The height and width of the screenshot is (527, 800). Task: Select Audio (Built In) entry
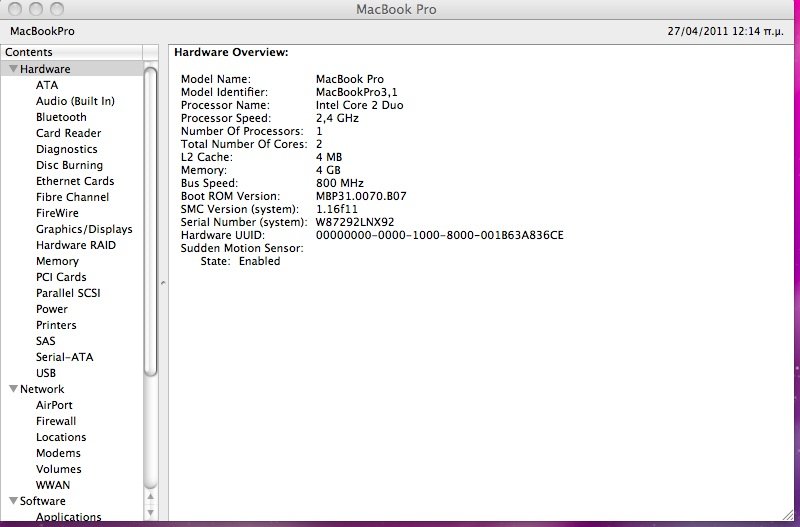[x=75, y=101]
